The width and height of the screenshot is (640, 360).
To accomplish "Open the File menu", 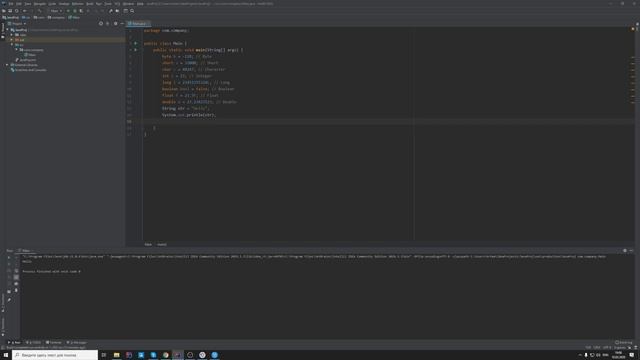I will point(11,4).
